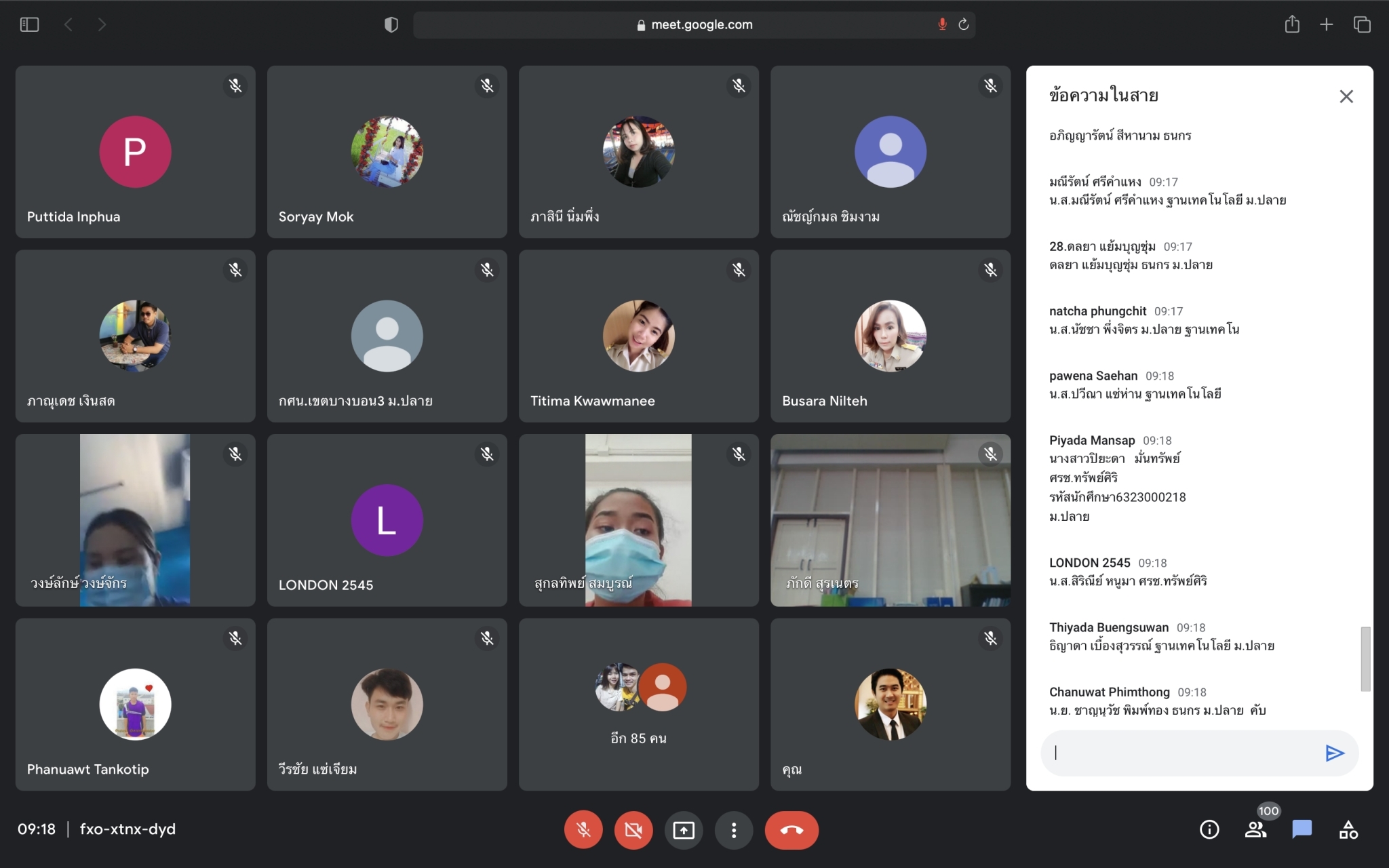This screenshot has height=868, width=1389.
Task: Focus the chat message input field
Action: click(x=1180, y=753)
